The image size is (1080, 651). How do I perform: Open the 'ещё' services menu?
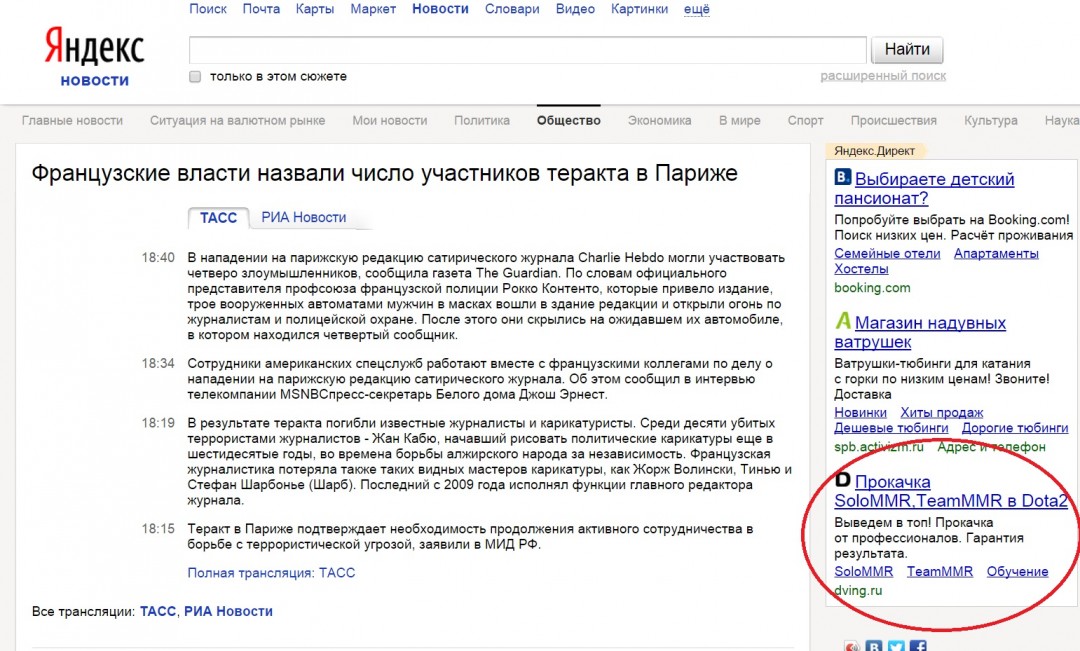694,8
